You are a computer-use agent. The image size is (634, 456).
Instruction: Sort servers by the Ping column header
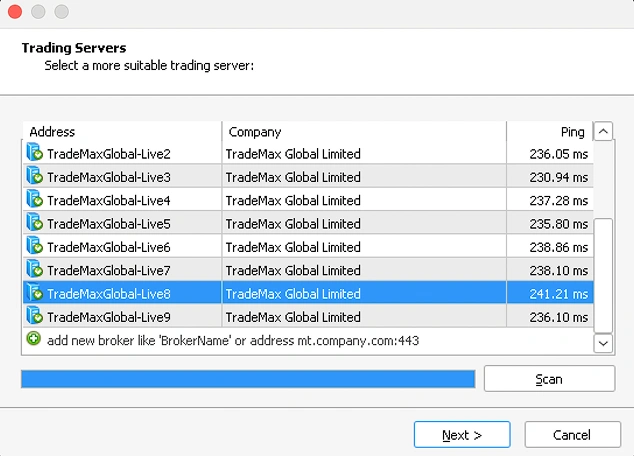pyautogui.click(x=550, y=132)
